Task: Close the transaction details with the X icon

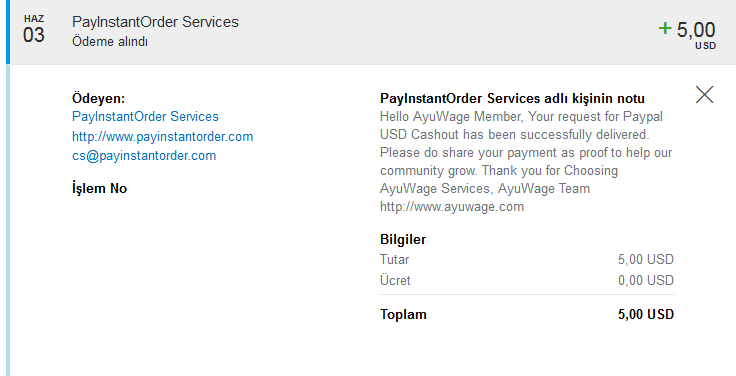Action: tap(704, 95)
